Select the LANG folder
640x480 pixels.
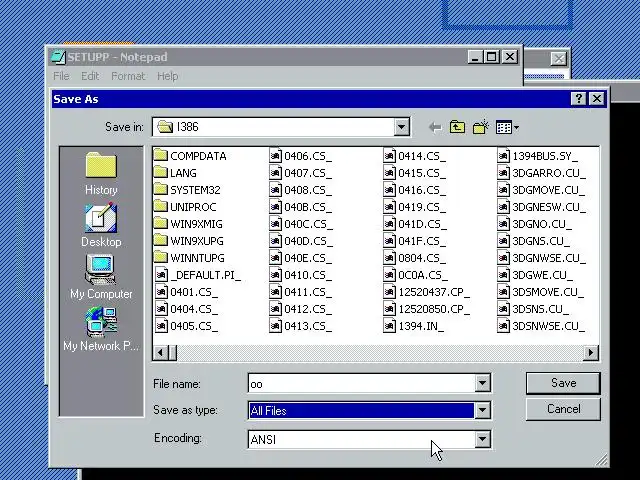coord(176,173)
